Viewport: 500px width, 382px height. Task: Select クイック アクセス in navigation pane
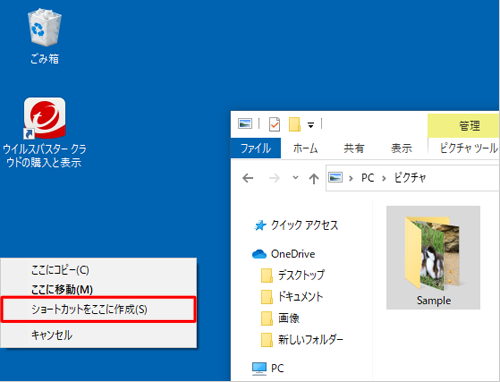coord(305,225)
